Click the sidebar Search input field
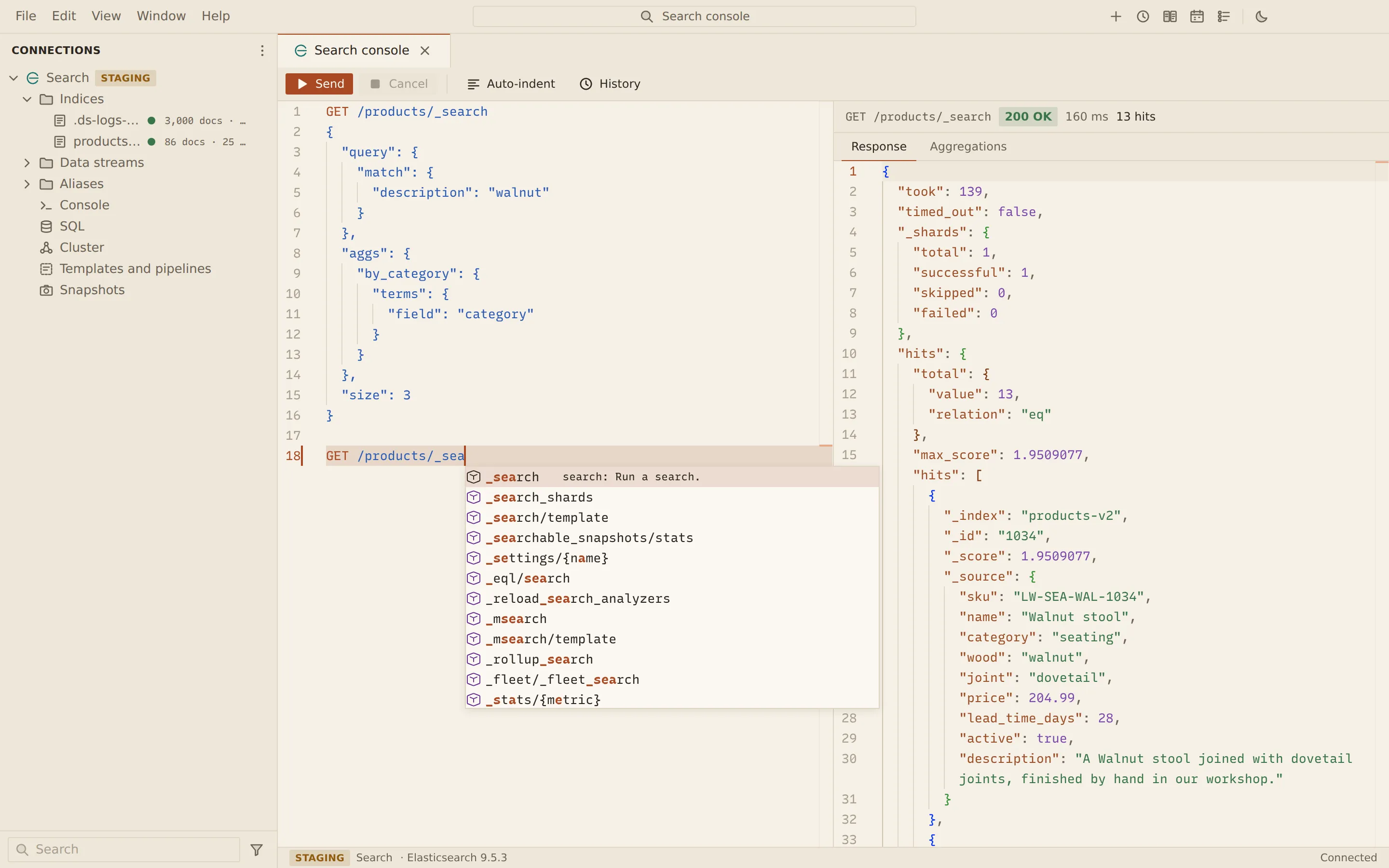The width and height of the screenshot is (1389, 868). pyautogui.click(x=124, y=850)
